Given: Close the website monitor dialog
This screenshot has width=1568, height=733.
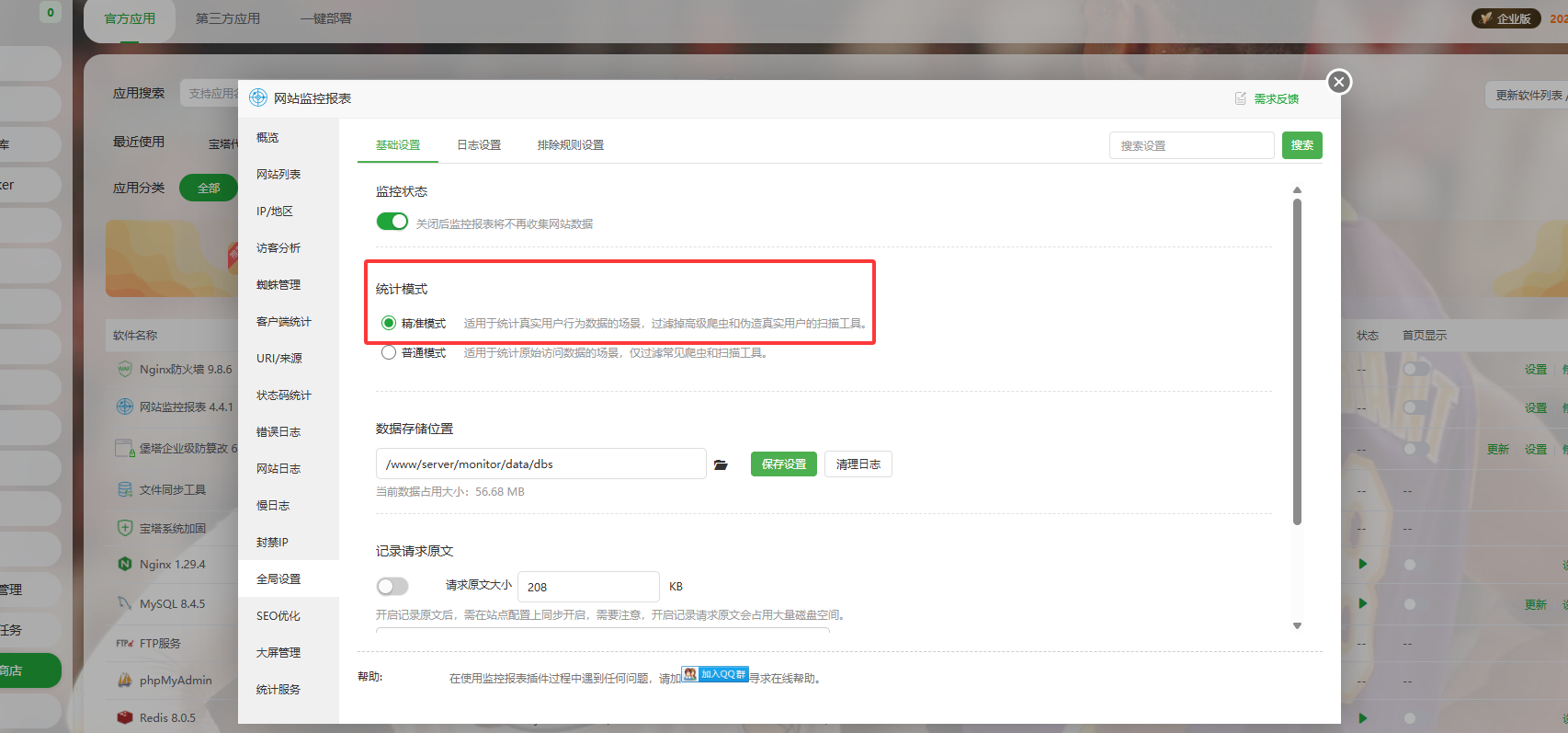Looking at the screenshot, I should pyautogui.click(x=1339, y=82).
